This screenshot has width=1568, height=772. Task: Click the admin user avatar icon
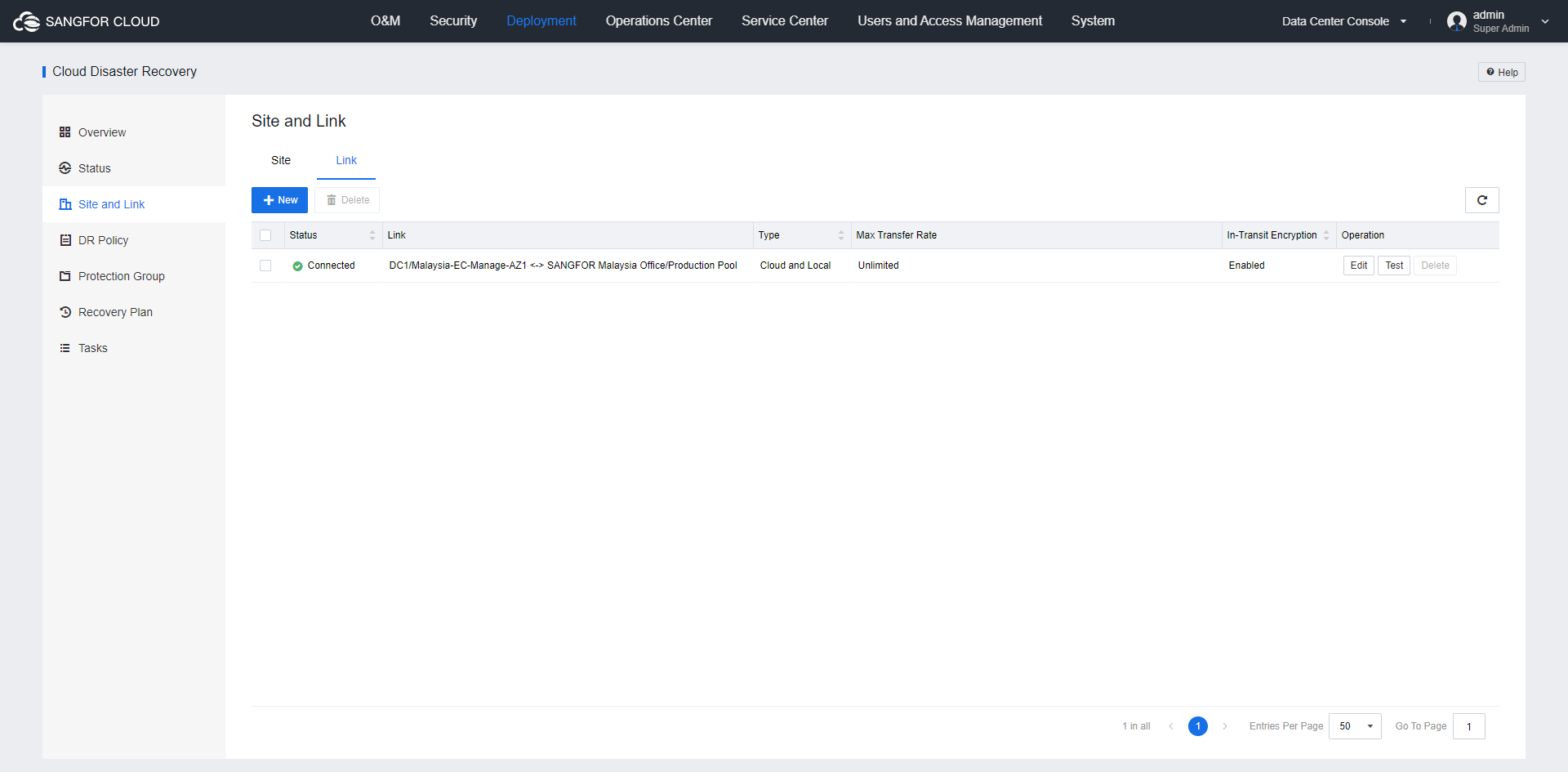1456,21
